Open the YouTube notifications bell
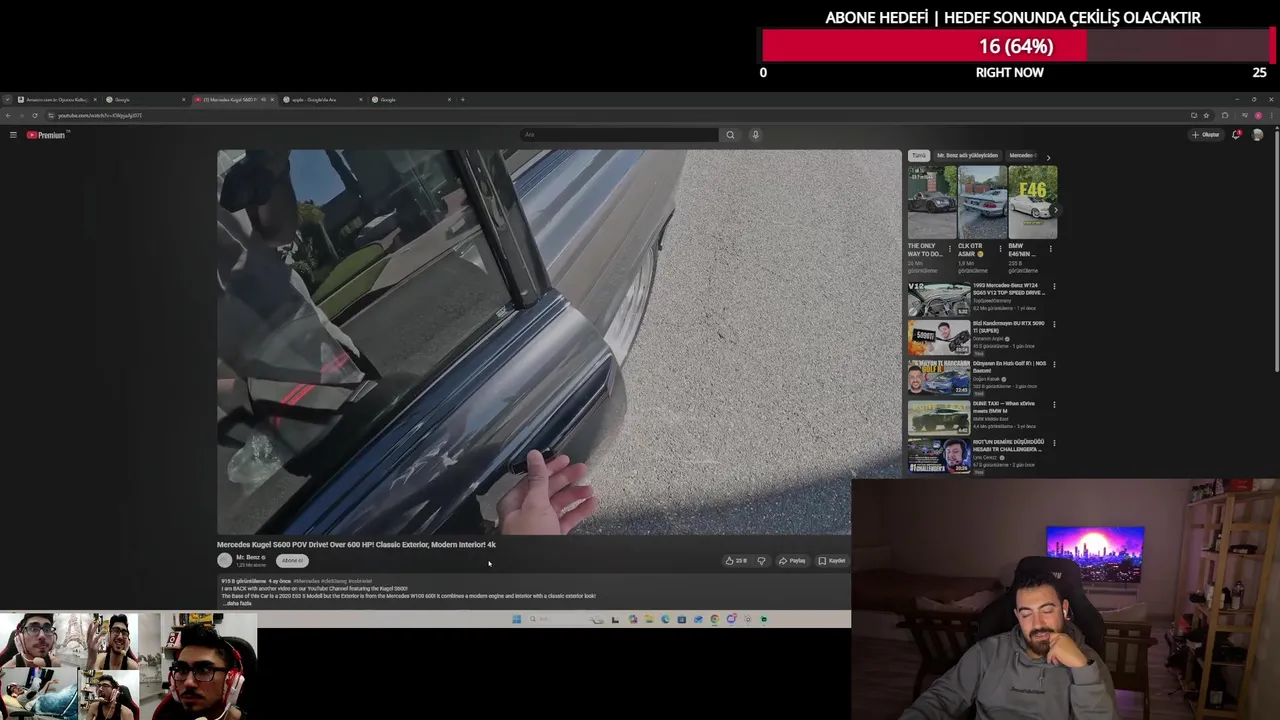Viewport: 1280px width, 720px height. [x=1236, y=135]
